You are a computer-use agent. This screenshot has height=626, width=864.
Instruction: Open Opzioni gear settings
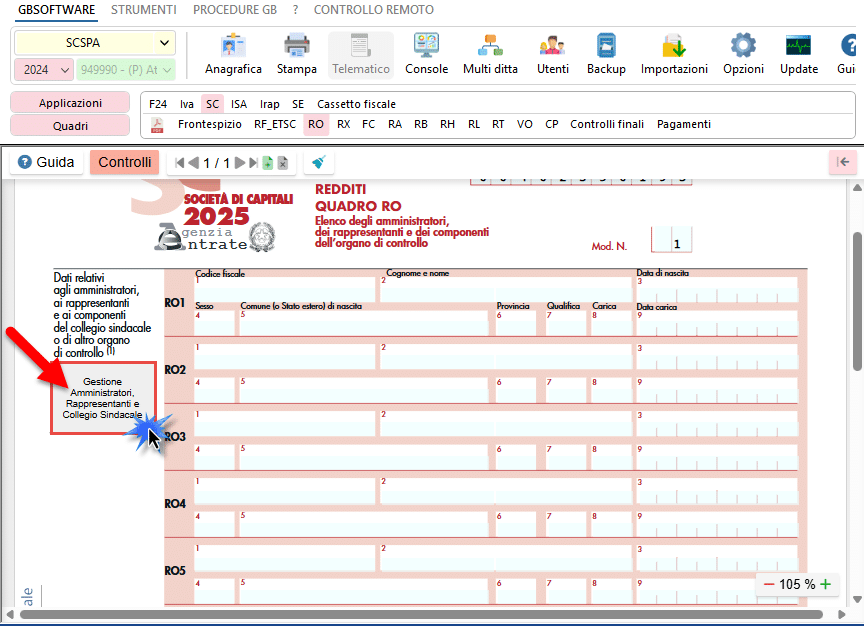coord(743,54)
